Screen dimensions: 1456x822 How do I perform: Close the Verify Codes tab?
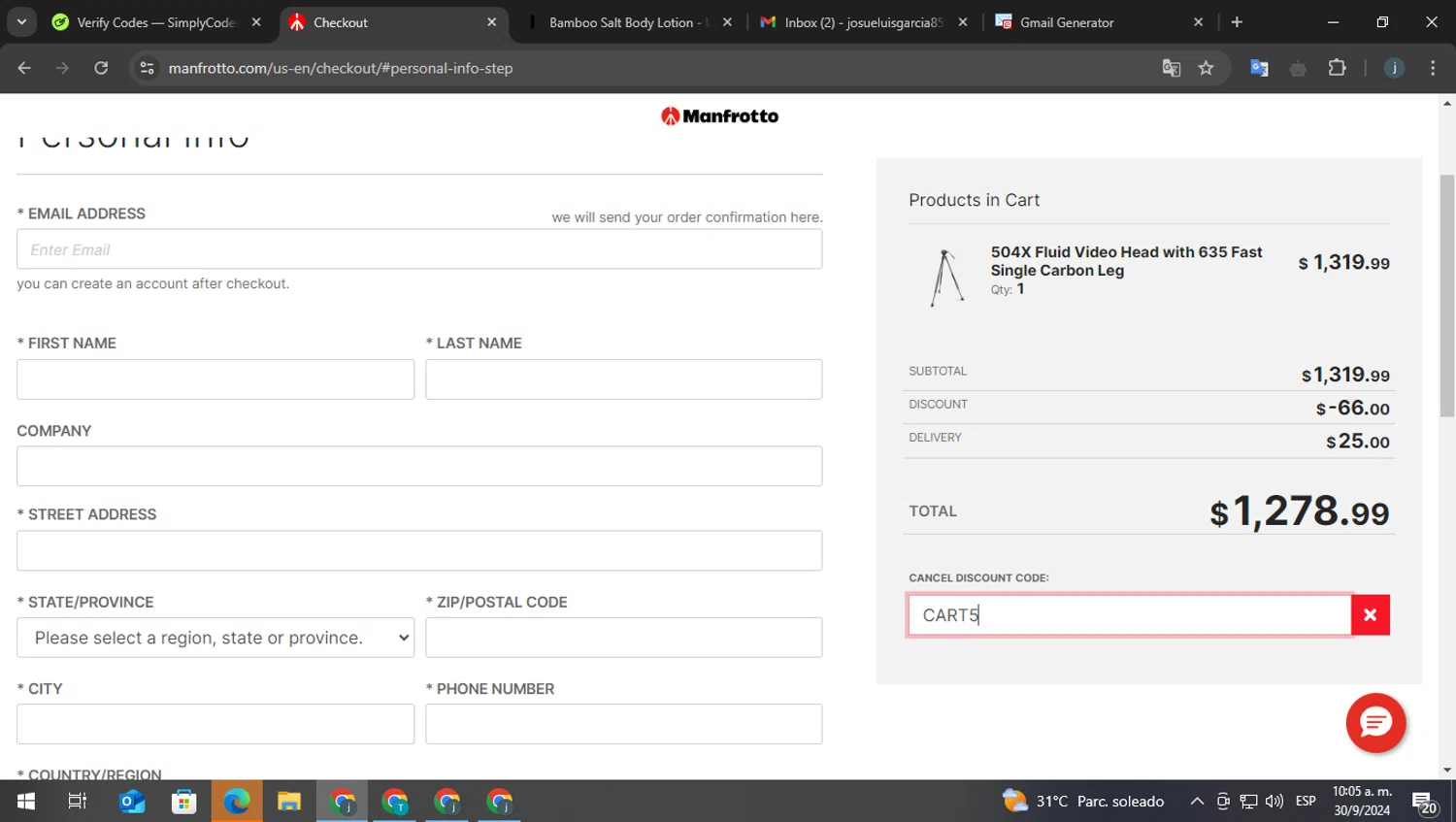pyautogui.click(x=256, y=22)
